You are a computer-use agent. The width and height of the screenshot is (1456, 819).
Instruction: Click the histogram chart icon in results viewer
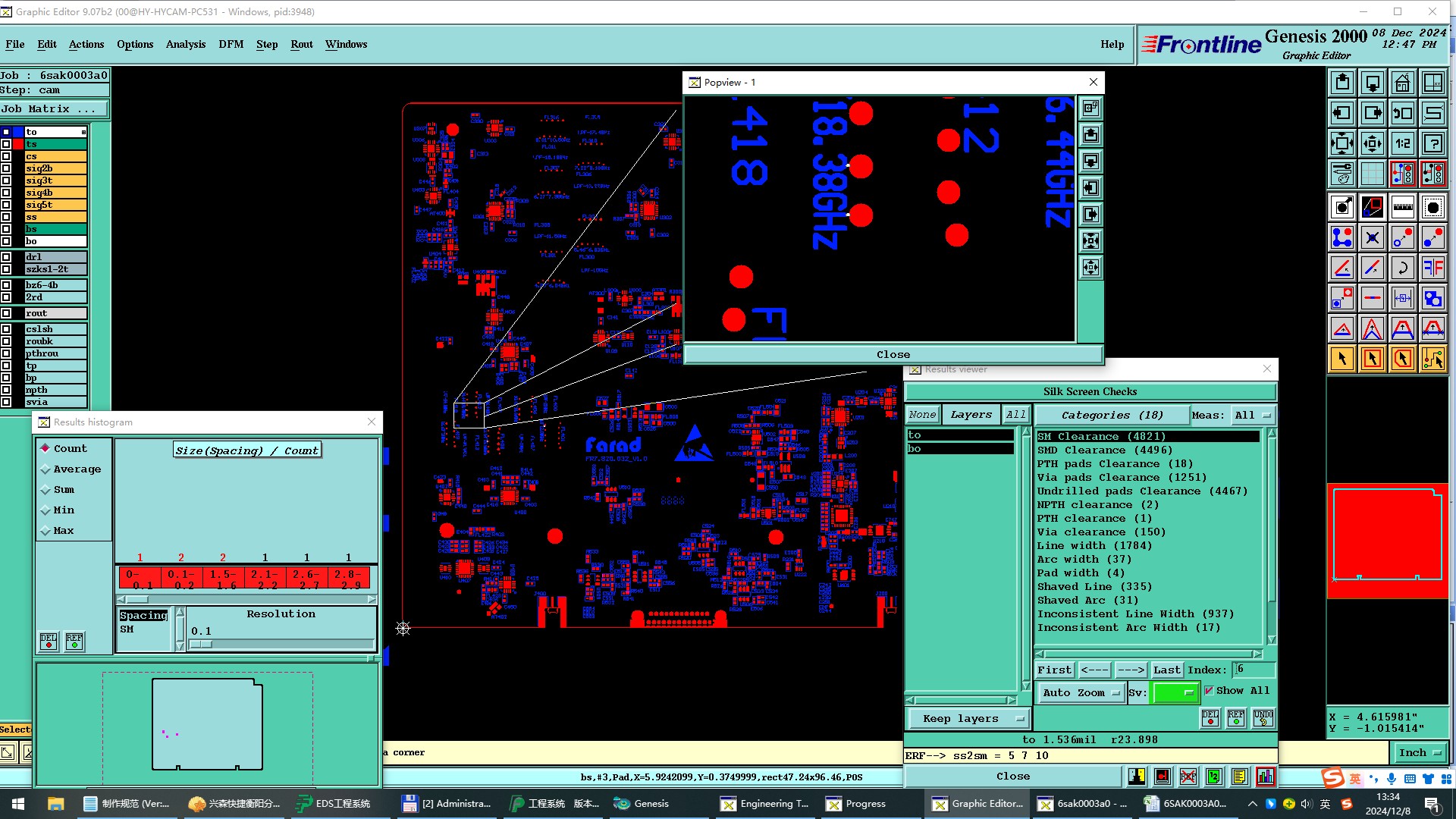click(1265, 777)
